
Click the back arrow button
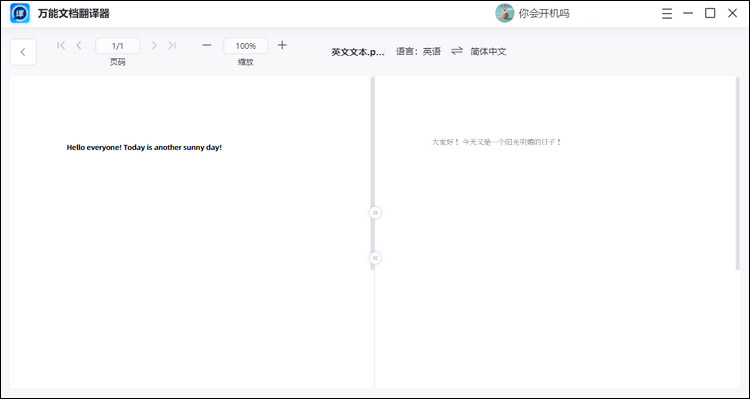pos(23,52)
